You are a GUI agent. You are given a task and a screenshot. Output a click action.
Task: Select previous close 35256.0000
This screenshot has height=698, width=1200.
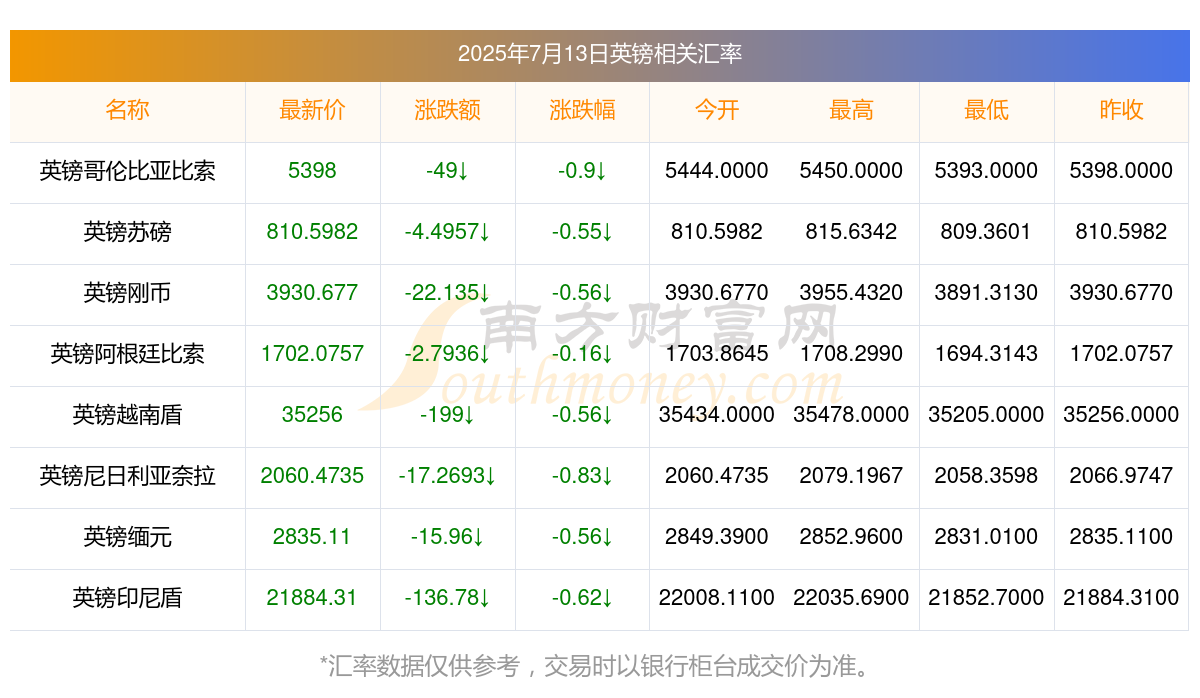click(1121, 415)
